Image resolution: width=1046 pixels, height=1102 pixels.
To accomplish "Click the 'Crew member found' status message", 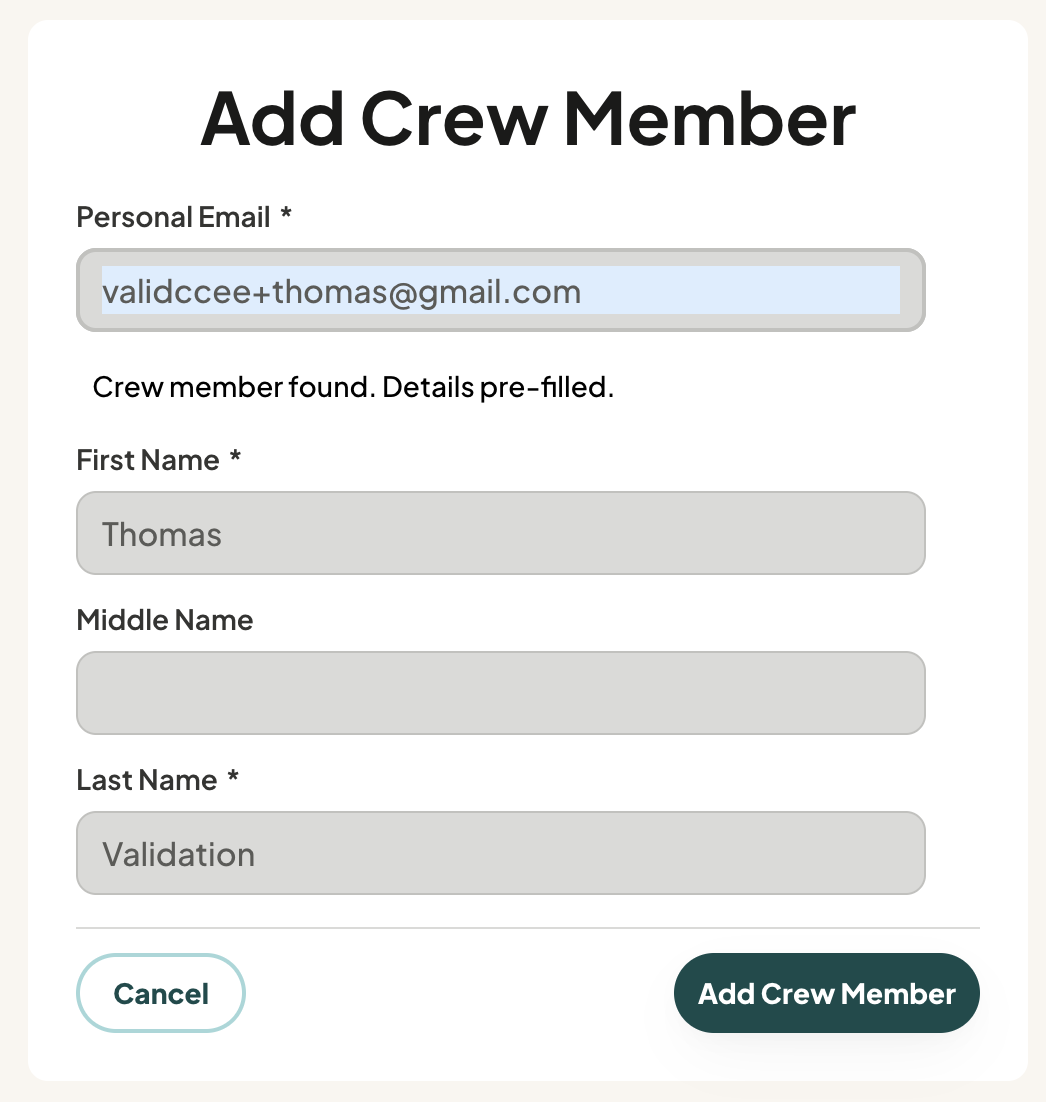I will (353, 387).
